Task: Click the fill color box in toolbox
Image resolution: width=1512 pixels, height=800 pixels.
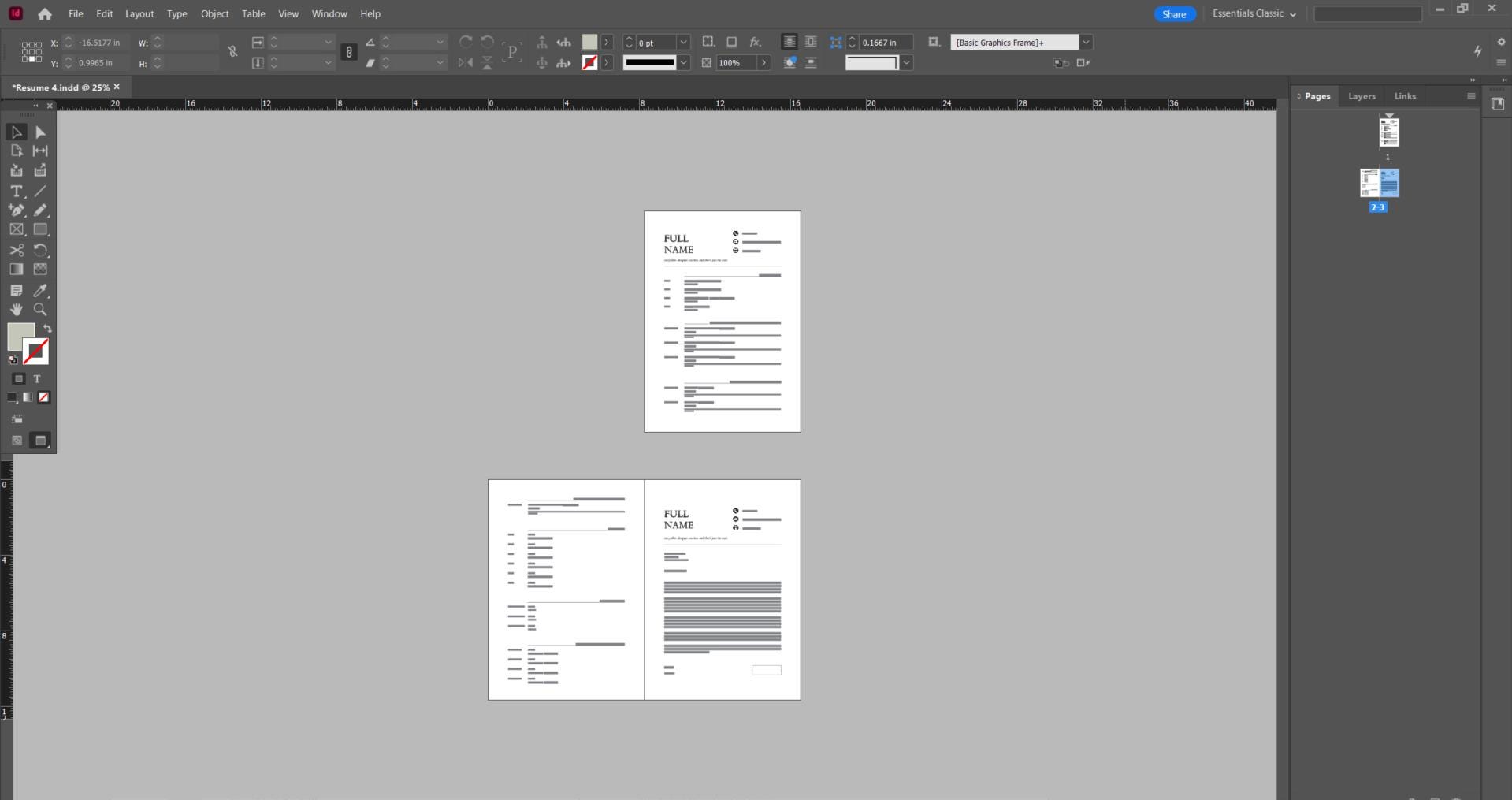Action: pyautogui.click(x=19, y=335)
